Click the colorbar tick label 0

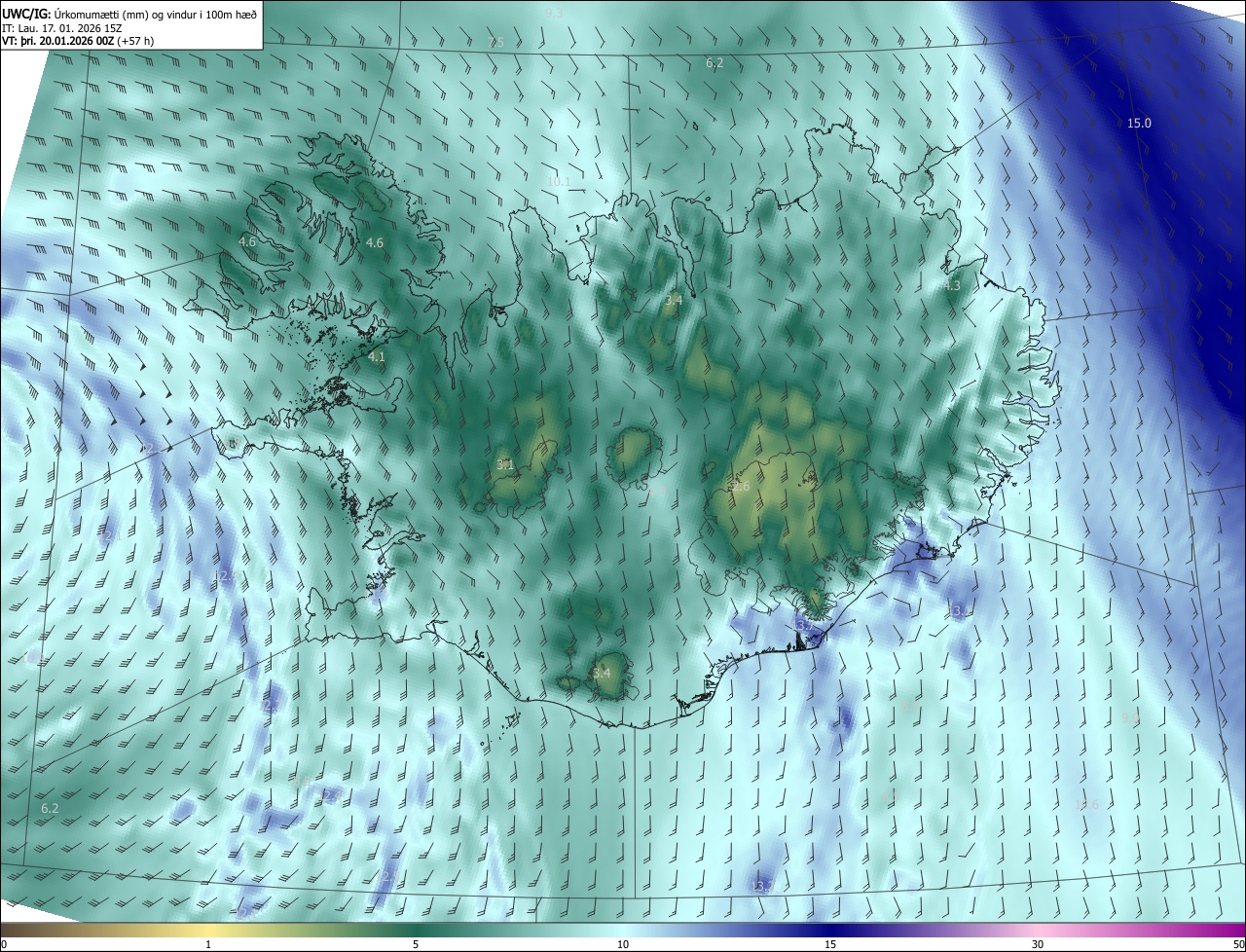[4, 944]
